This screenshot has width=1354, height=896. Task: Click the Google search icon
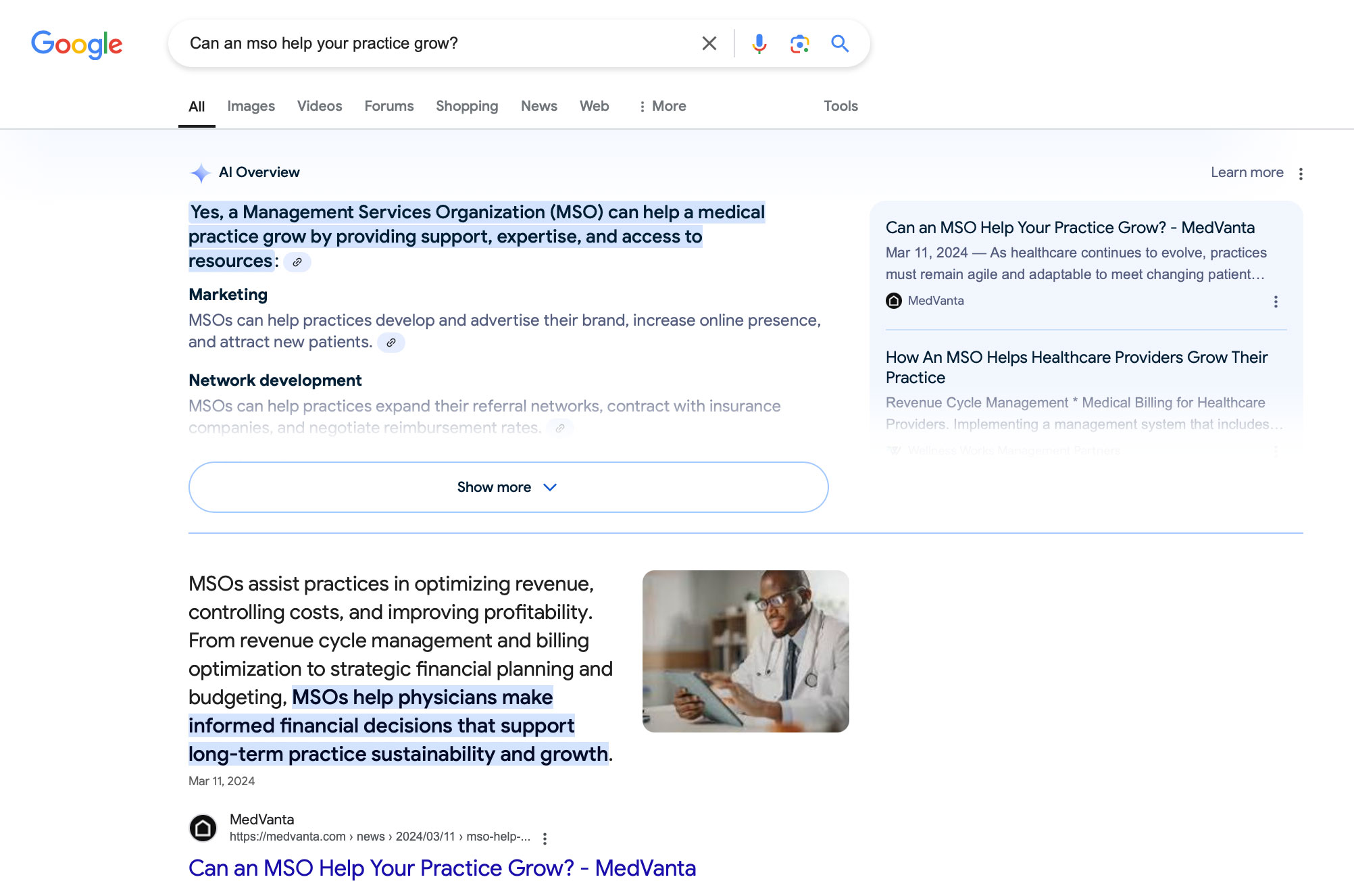(840, 43)
